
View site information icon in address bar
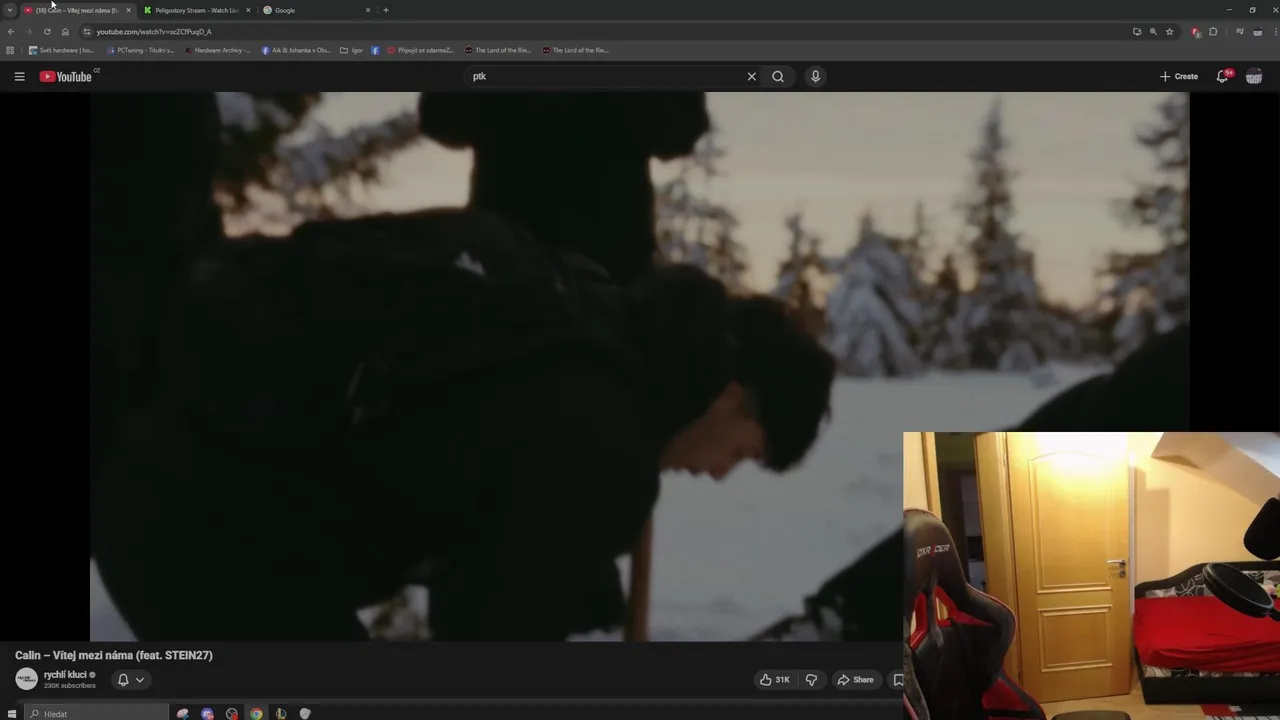87,31
